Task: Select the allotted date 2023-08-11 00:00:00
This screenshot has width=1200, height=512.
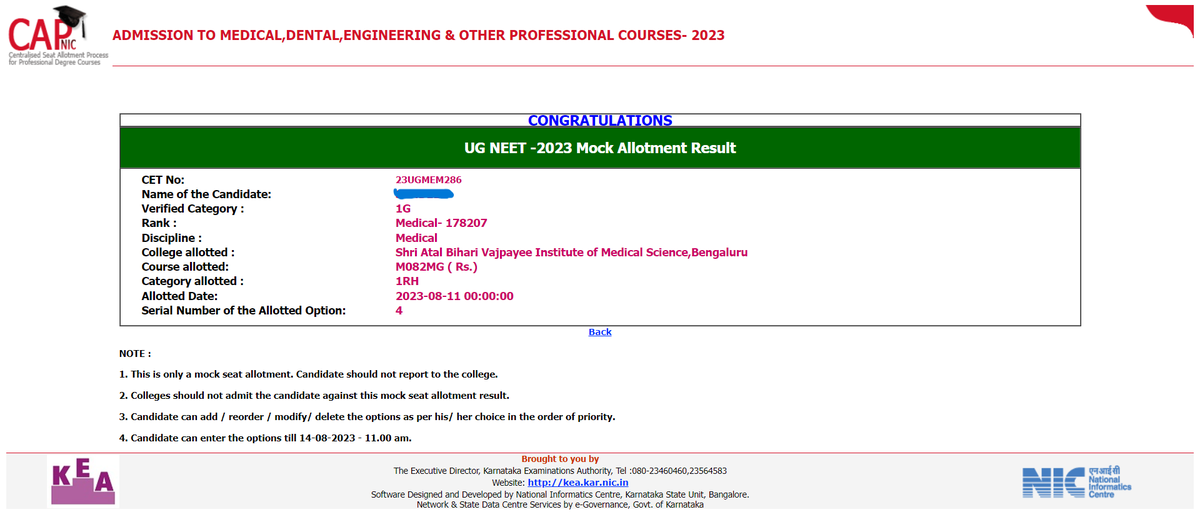Action: coord(454,296)
